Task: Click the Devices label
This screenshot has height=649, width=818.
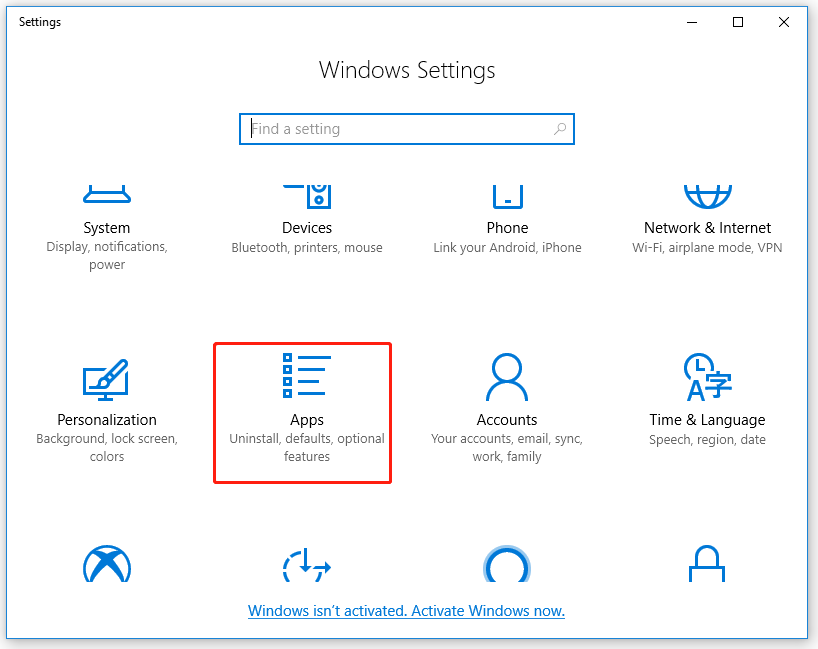Action: coord(307,228)
